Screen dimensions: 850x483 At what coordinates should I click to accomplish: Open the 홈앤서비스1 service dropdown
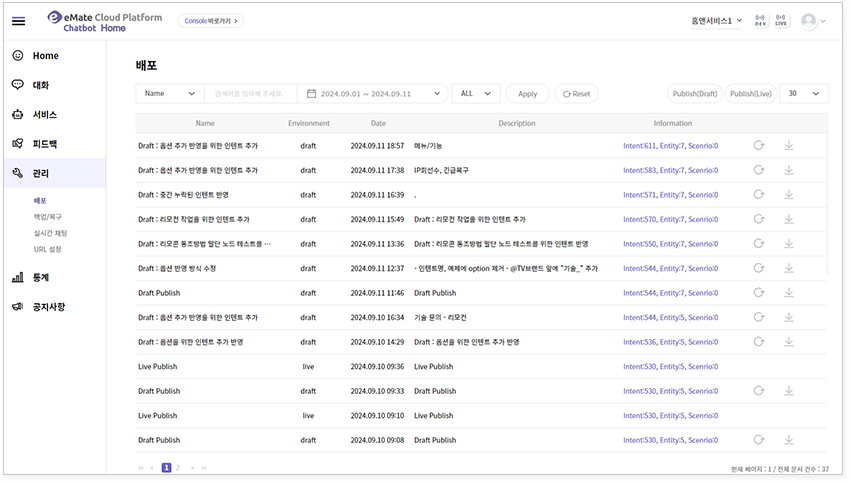(716, 21)
